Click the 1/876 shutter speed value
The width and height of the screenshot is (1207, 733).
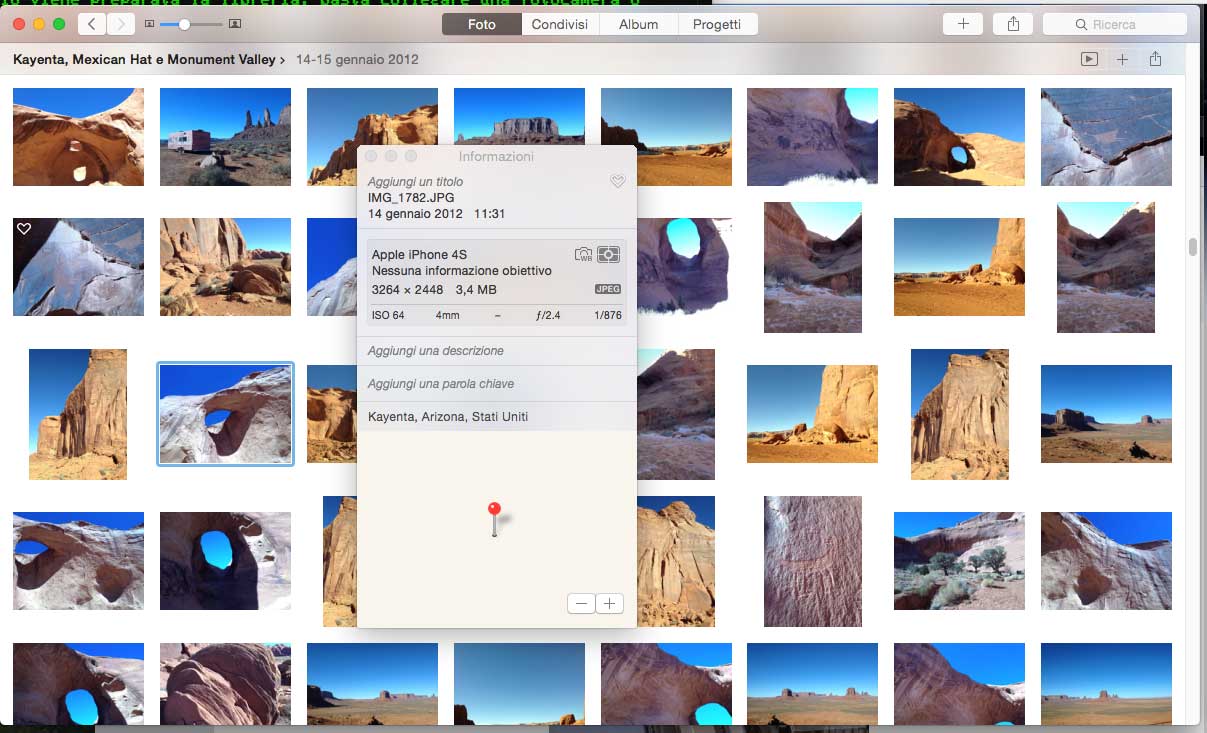pyautogui.click(x=607, y=316)
